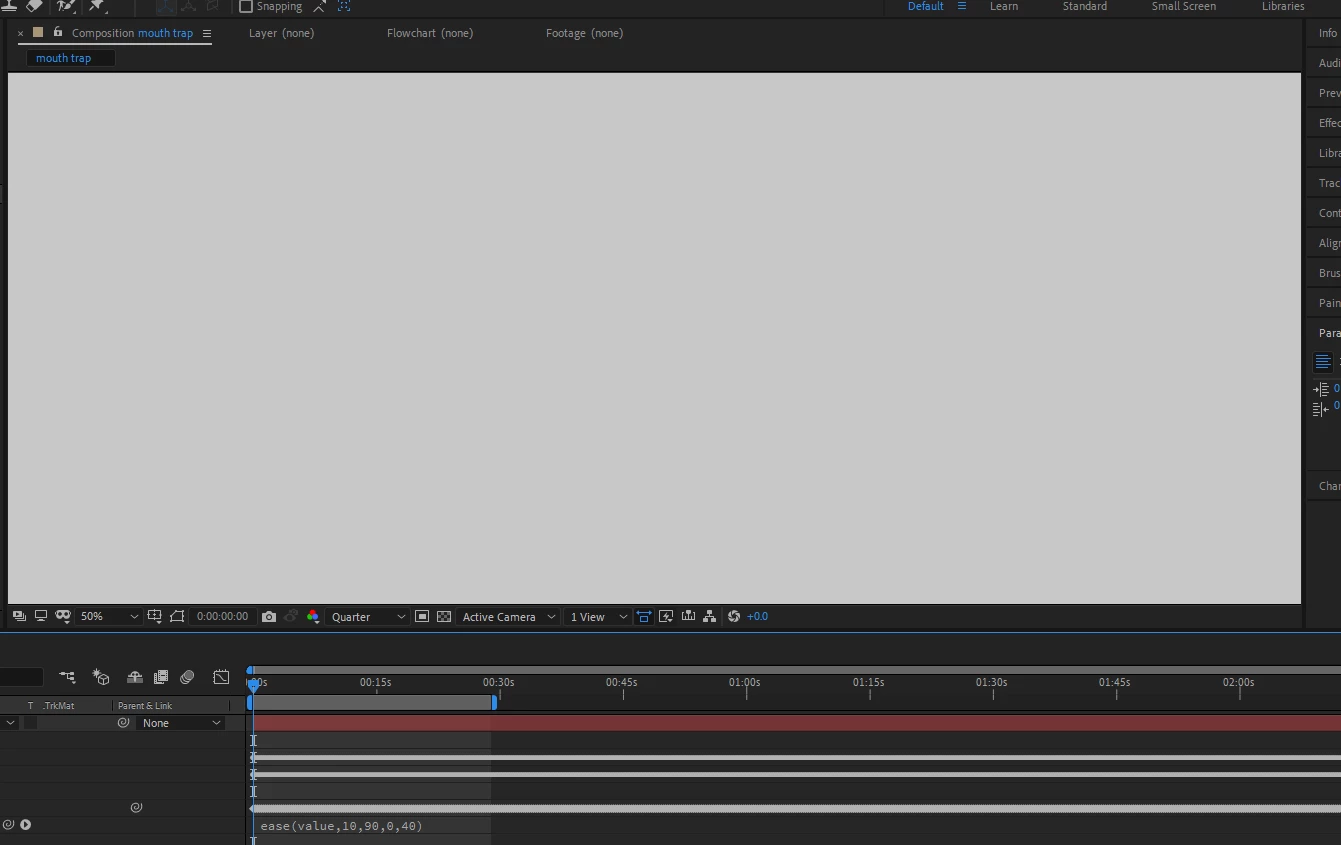This screenshot has height=845, width=1341.
Task: Toggle Fast Previews box icon
Action: 422,617
